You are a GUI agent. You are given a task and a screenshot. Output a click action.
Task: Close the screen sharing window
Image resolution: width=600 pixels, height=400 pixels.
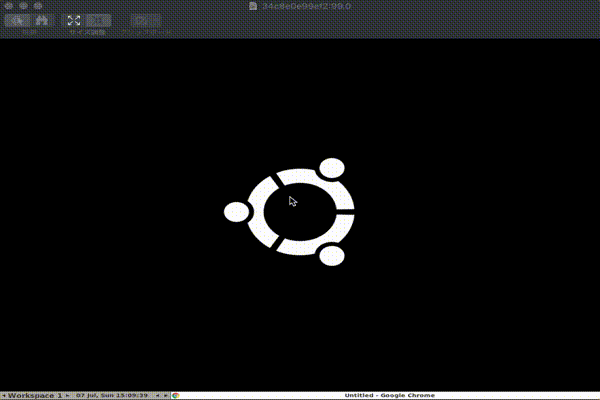[9, 6]
